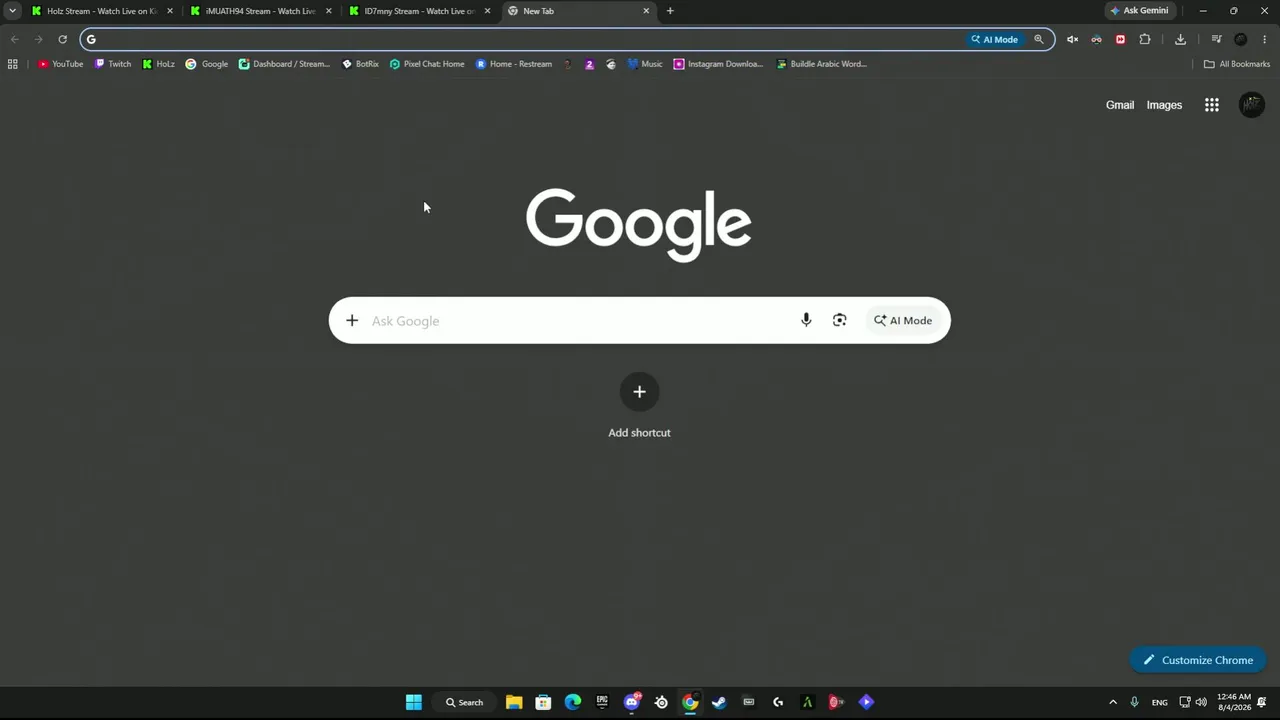Open a new tab with plus button

(x=670, y=11)
